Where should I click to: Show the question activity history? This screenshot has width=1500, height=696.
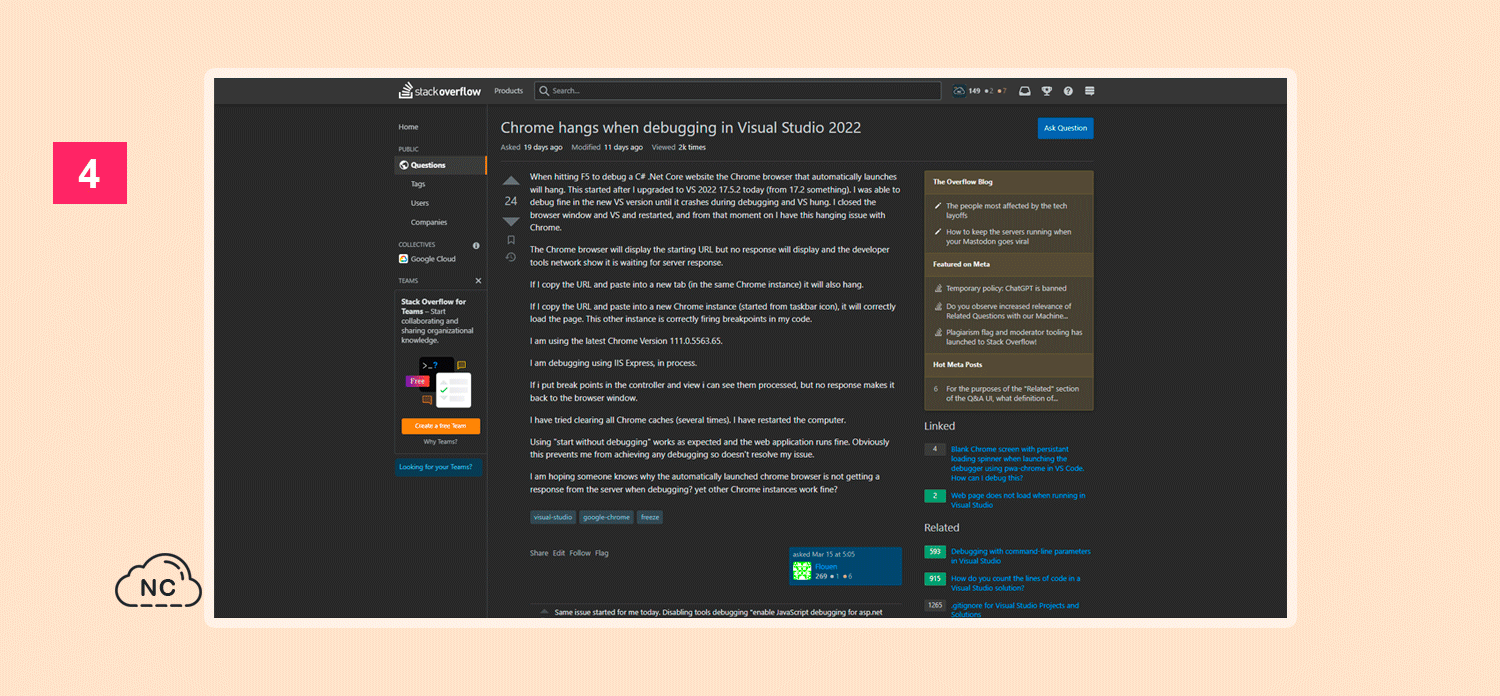pyautogui.click(x=511, y=257)
